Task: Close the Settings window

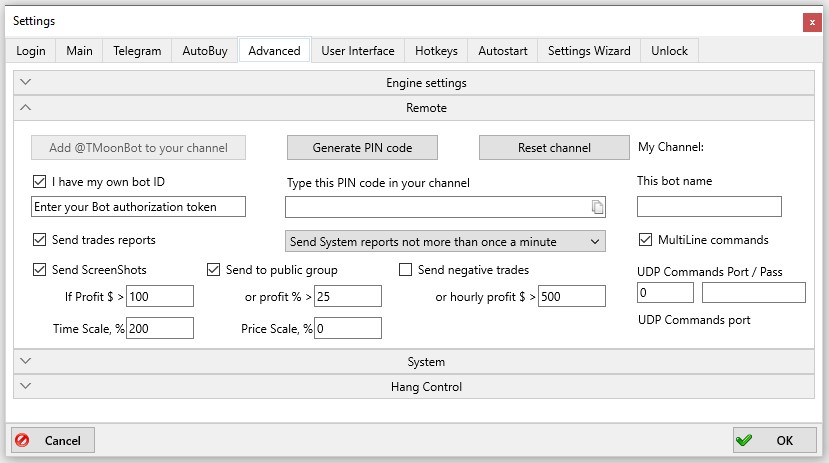Action: pyautogui.click(x=810, y=21)
